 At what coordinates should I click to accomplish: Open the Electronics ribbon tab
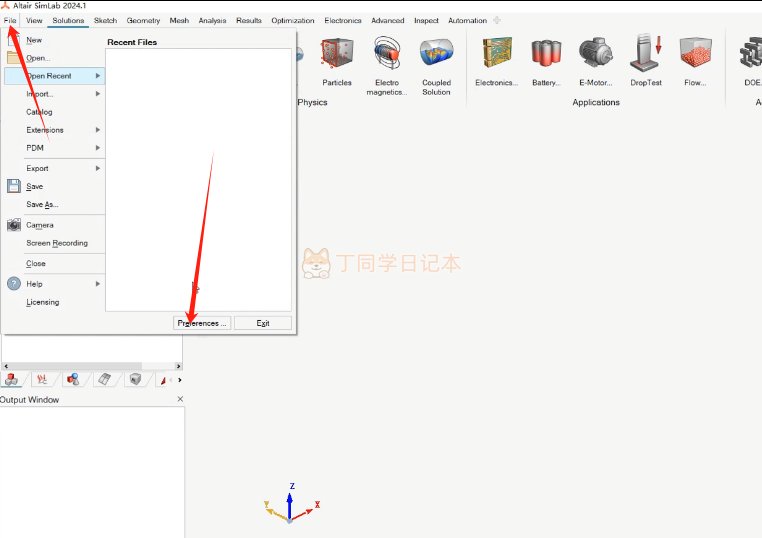pyautogui.click(x=343, y=20)
